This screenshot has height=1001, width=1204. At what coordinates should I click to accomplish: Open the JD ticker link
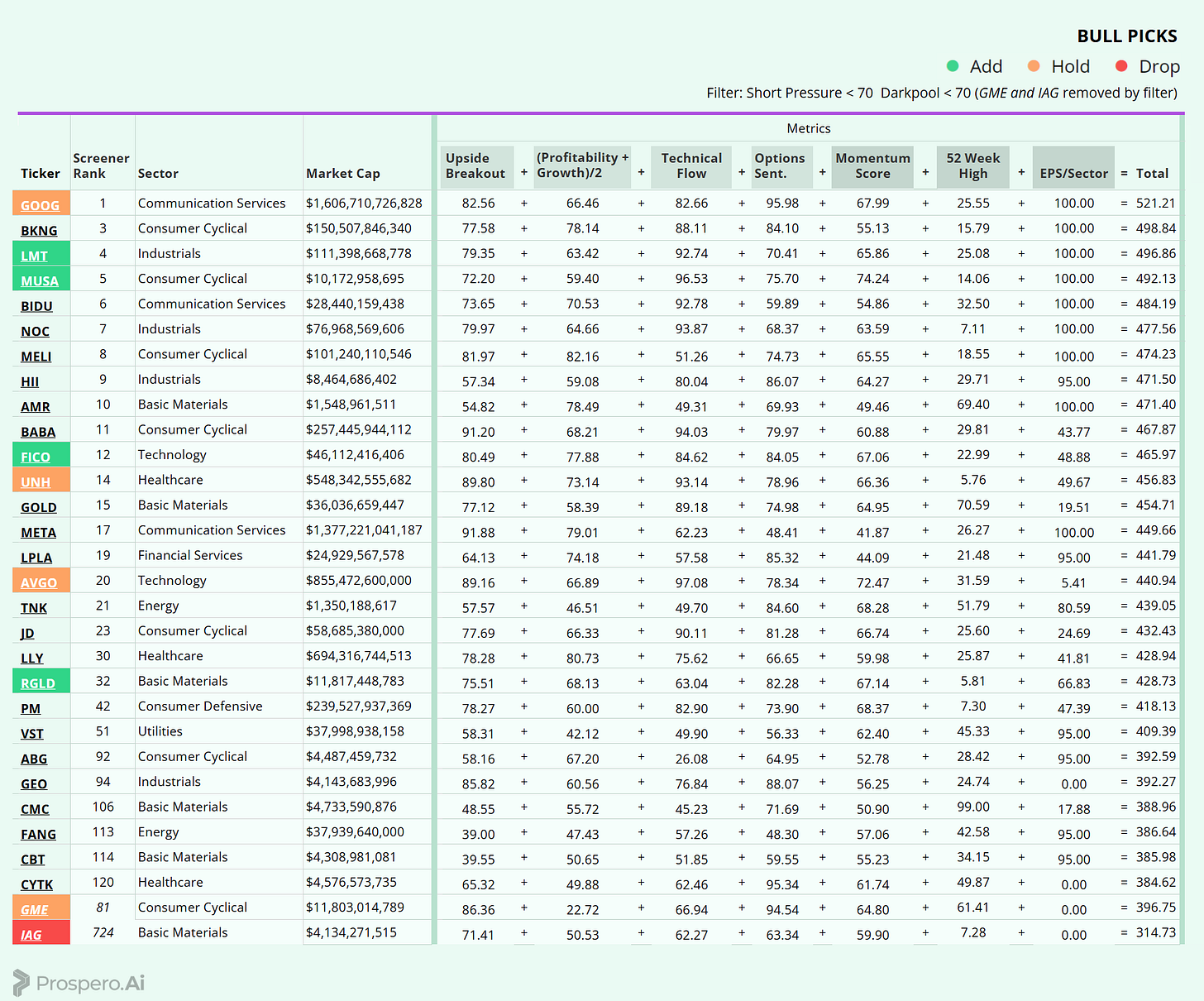[x=27, y=633]
